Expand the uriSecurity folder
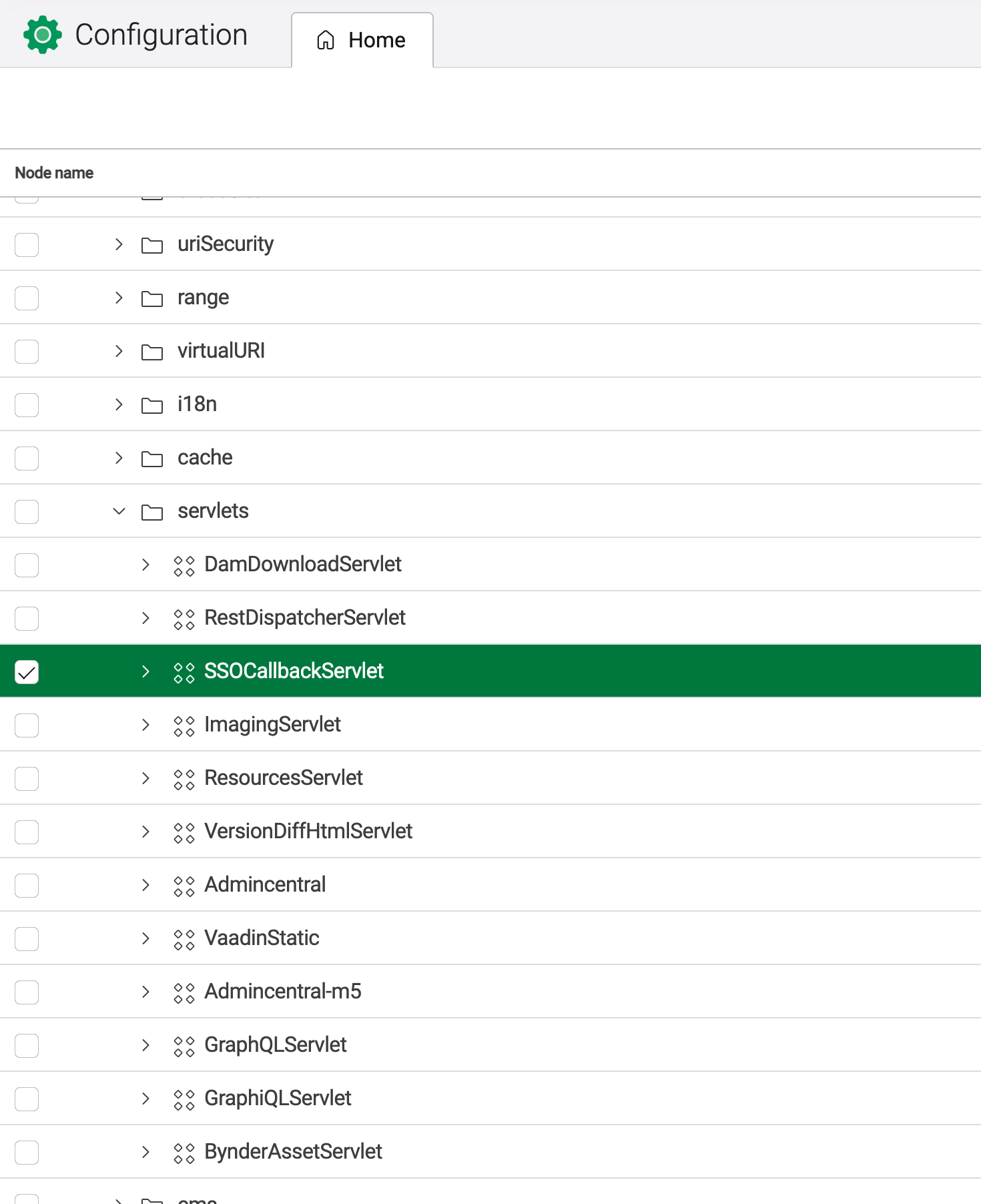981x1204 pixels. [x=119, y=244]
